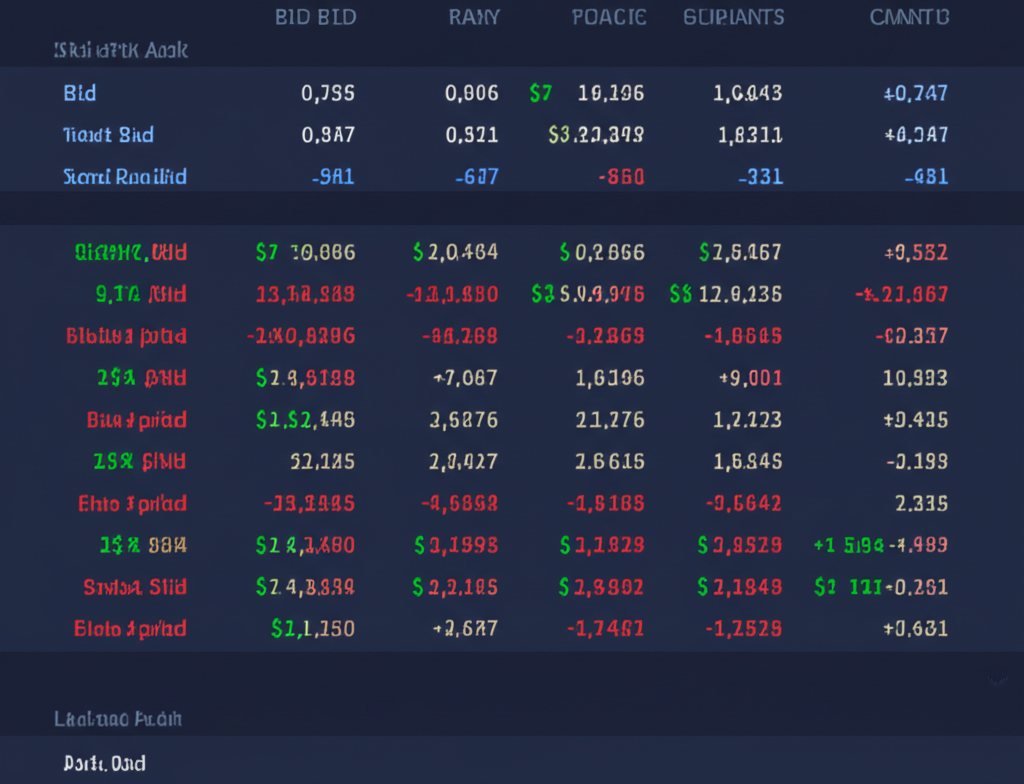Click the 'Lkaluao Pudih' section heading

[x=117, y=719]
